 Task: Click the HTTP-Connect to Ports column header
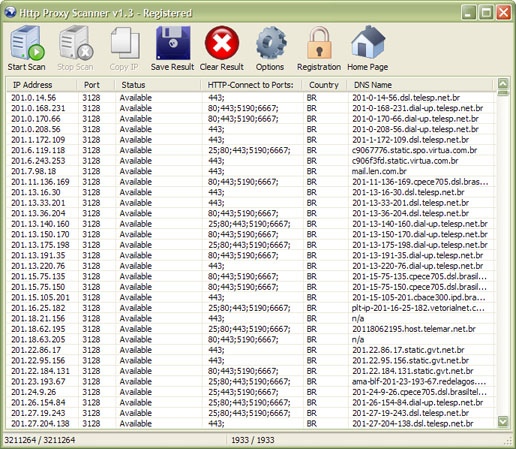[252, 85]
